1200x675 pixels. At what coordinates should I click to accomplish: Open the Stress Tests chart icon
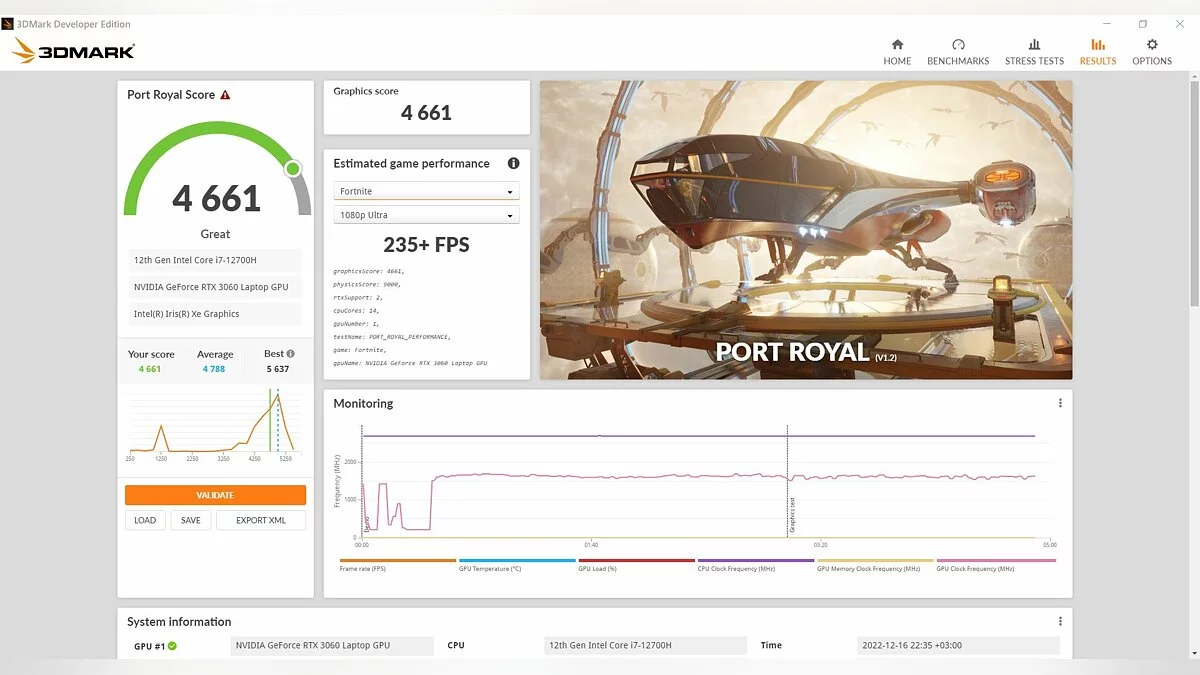[1034, 44]
